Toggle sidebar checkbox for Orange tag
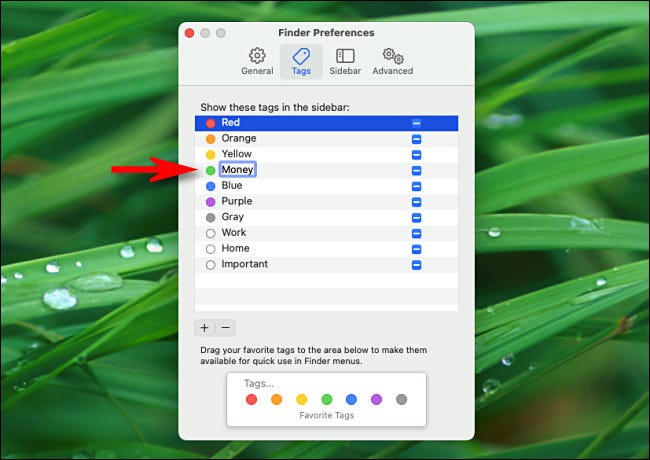This screenshot has width=650, height=460. point(416,139)
